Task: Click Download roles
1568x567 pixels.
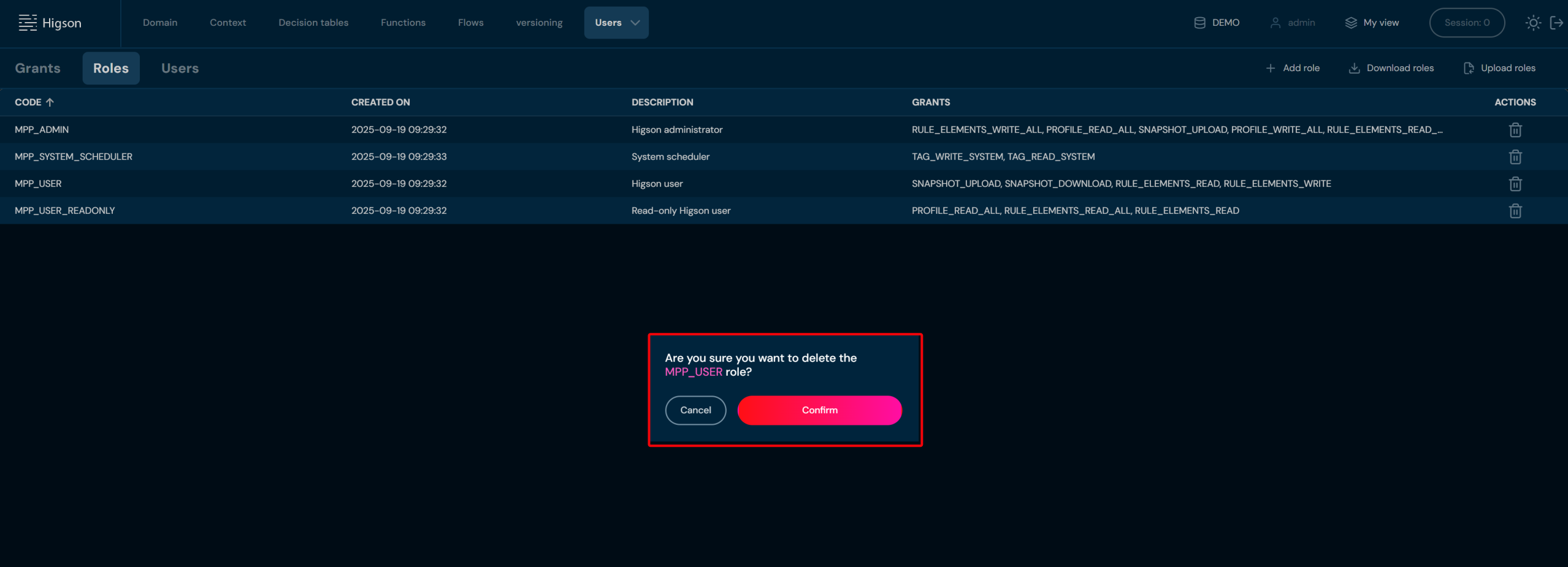Action: (x=1391, y=68)
